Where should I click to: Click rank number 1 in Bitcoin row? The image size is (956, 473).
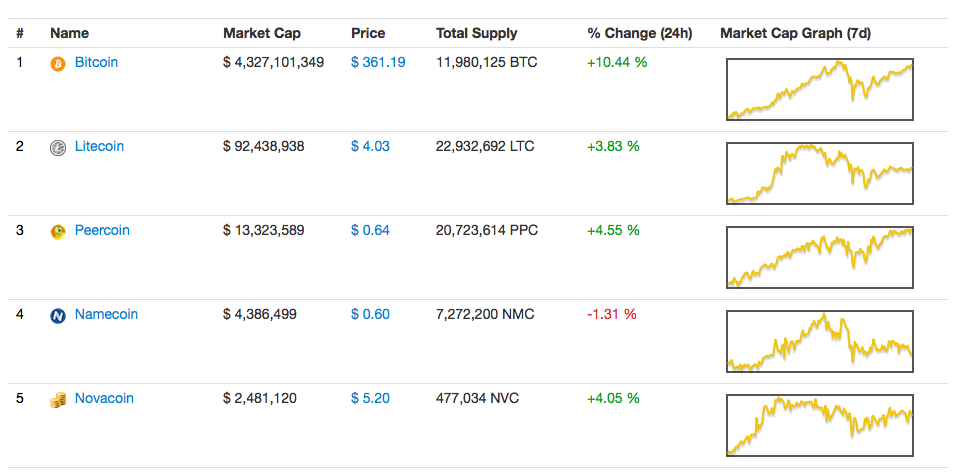20,62
